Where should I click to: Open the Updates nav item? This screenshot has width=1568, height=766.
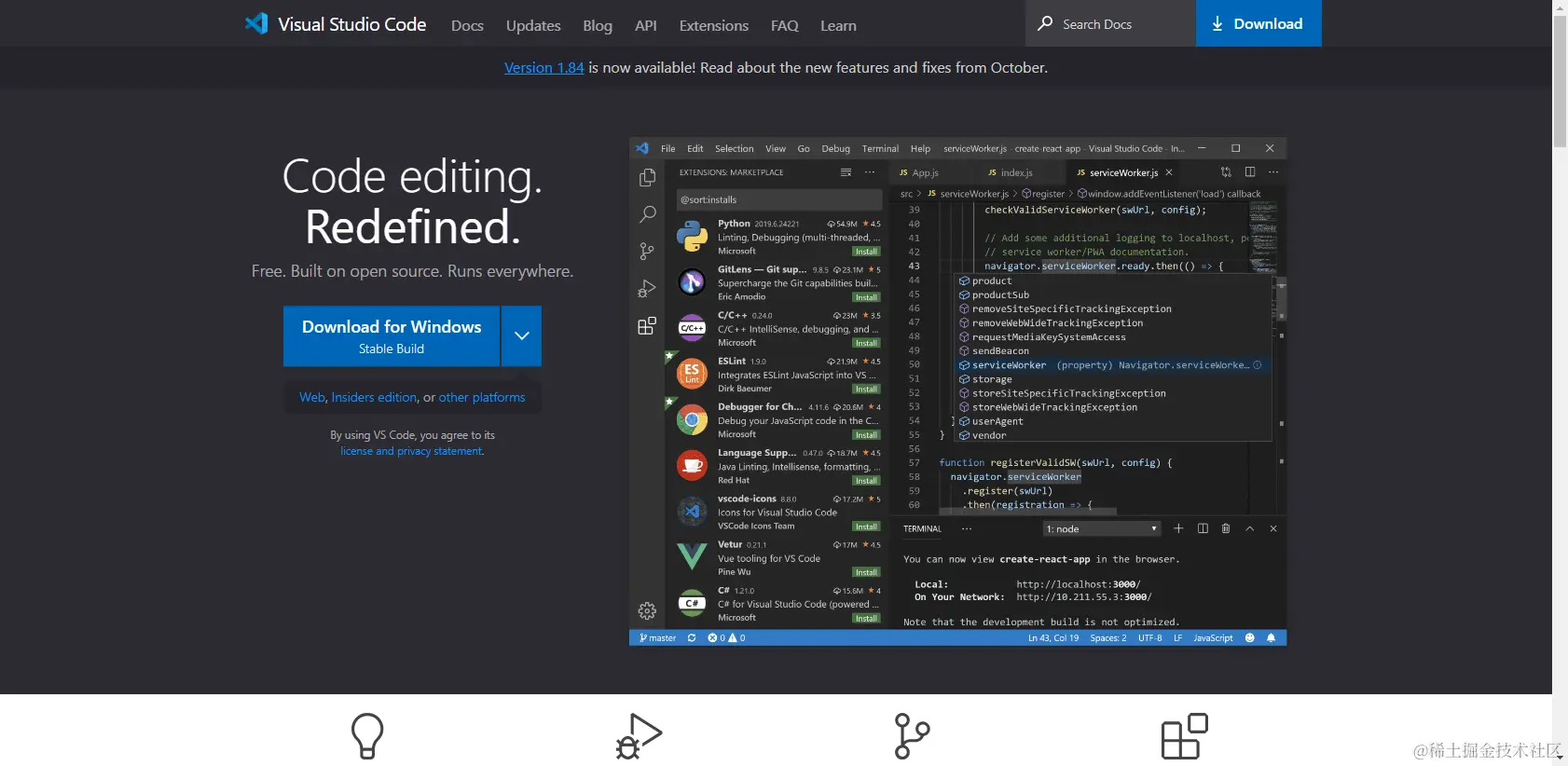pyautogui.click(x=533, y=26)
